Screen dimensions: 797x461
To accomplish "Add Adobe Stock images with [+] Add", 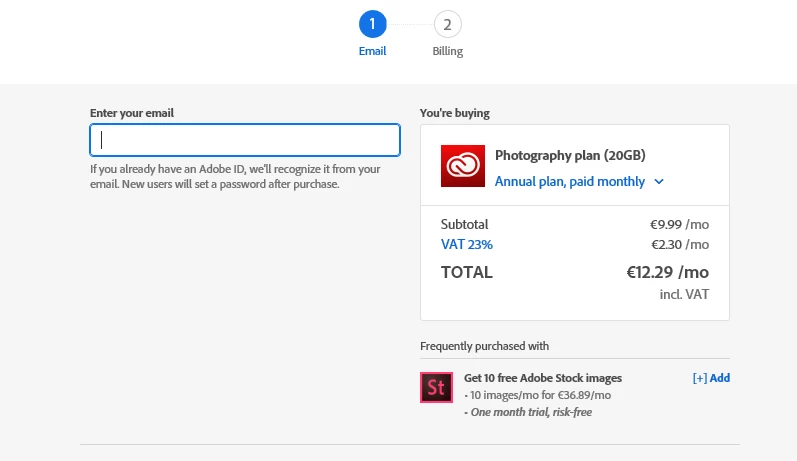I will click(x=711, y=378).
